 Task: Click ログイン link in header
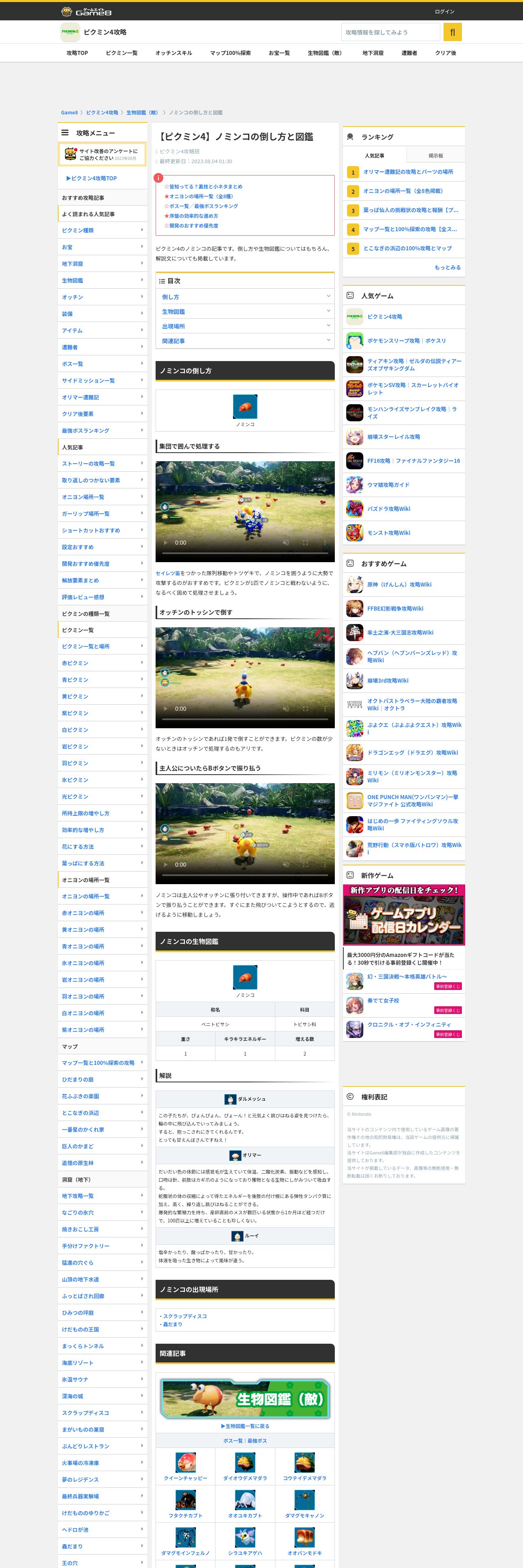coord(444,11)
